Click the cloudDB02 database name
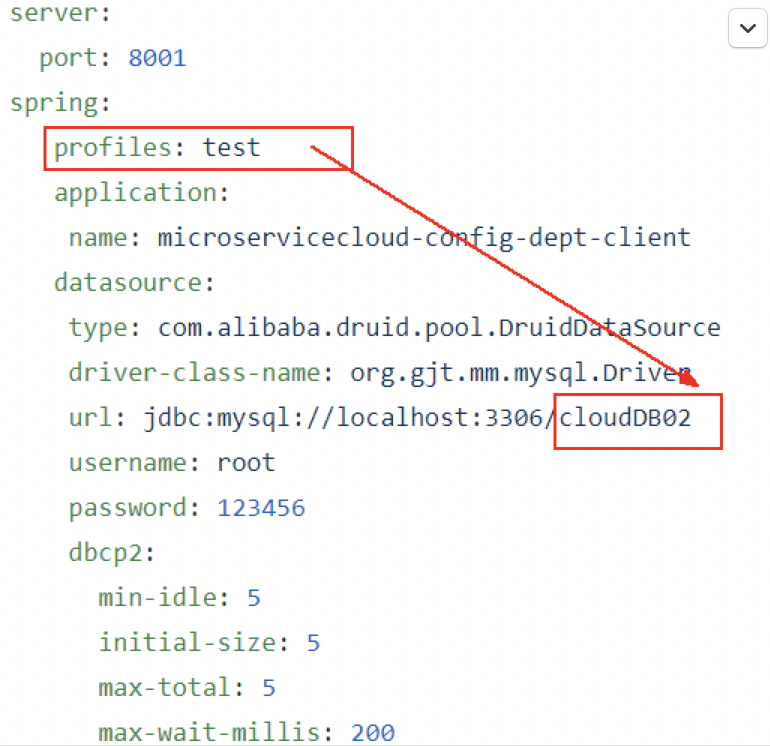The image size is (770, 746). click(625, 418)
